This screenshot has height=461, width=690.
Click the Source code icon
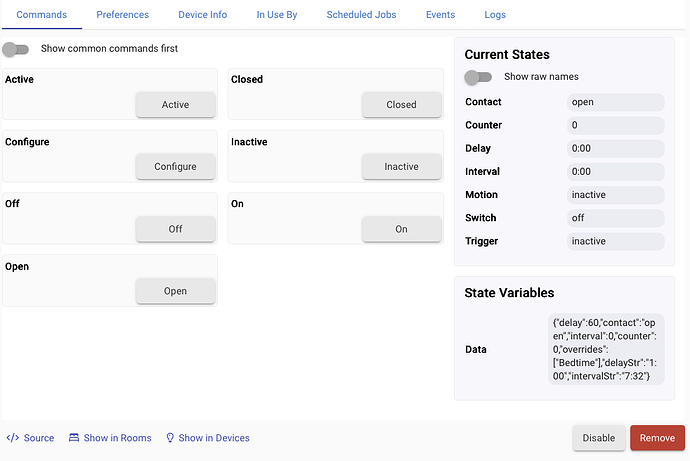point(13,438)
